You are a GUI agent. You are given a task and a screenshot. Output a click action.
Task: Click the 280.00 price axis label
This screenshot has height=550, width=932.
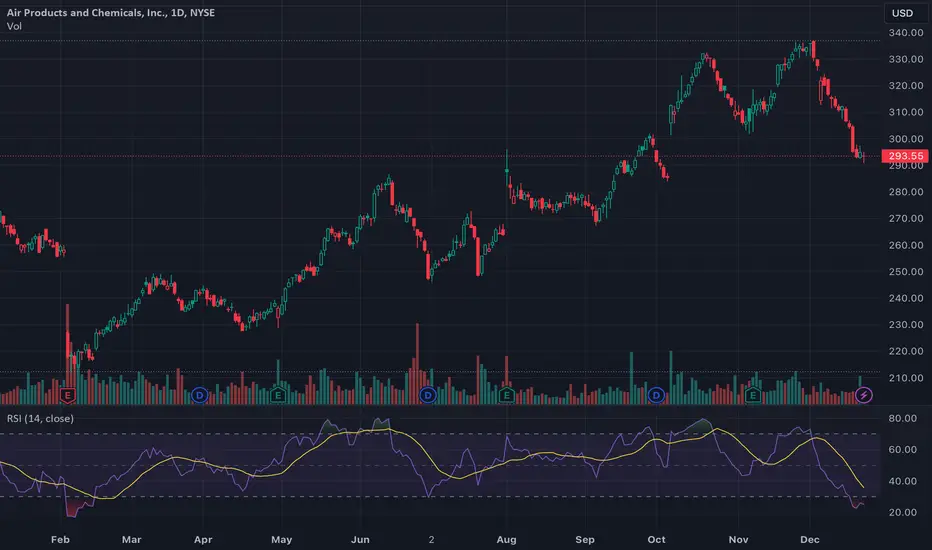pyautogui.click(x=906, y=192)
